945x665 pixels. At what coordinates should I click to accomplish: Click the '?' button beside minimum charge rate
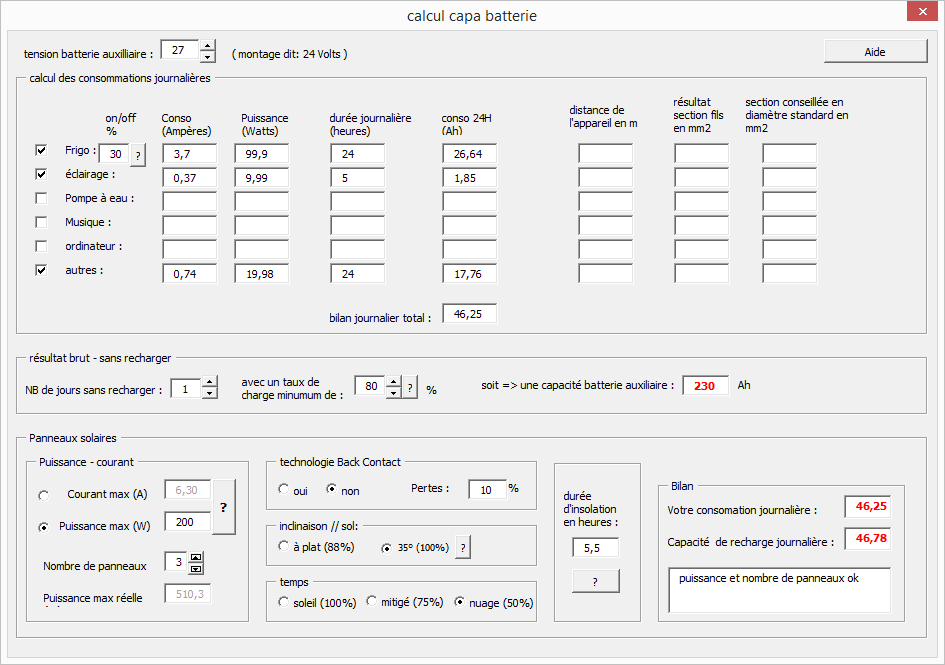tap(410, 387)
